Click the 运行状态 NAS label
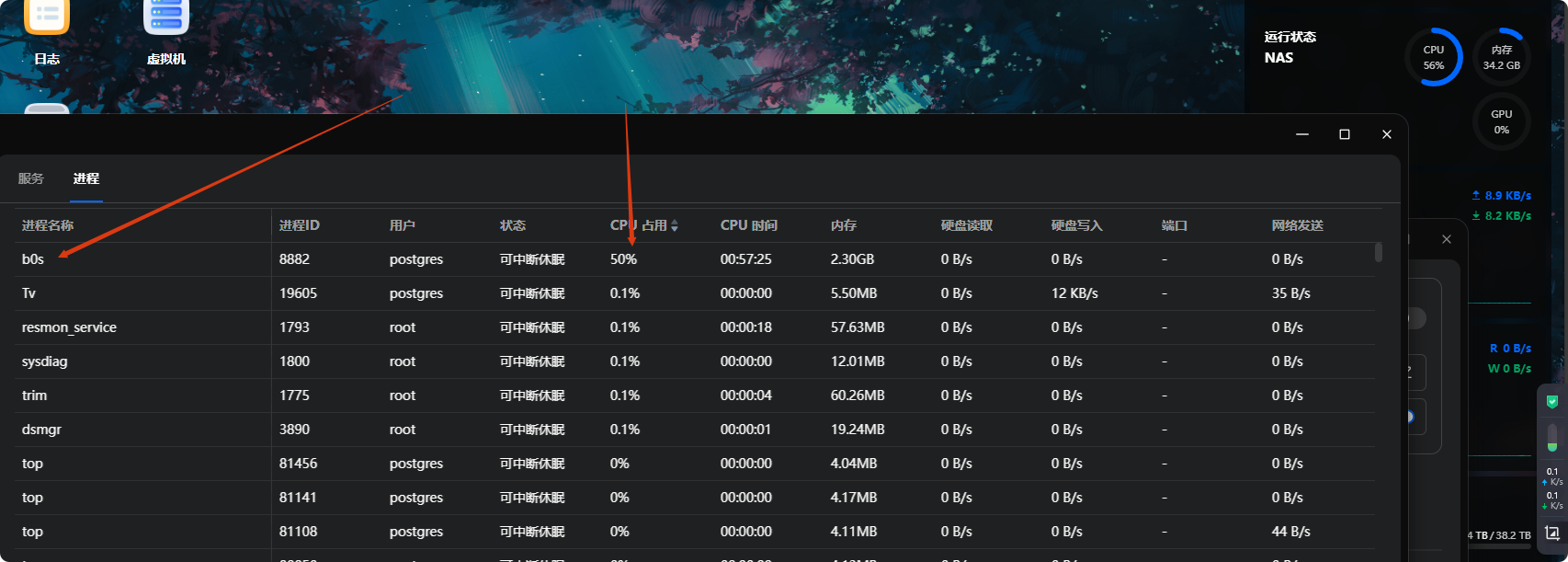The width and height of the screenshot is (1568, 562). tap(1290, 47)
